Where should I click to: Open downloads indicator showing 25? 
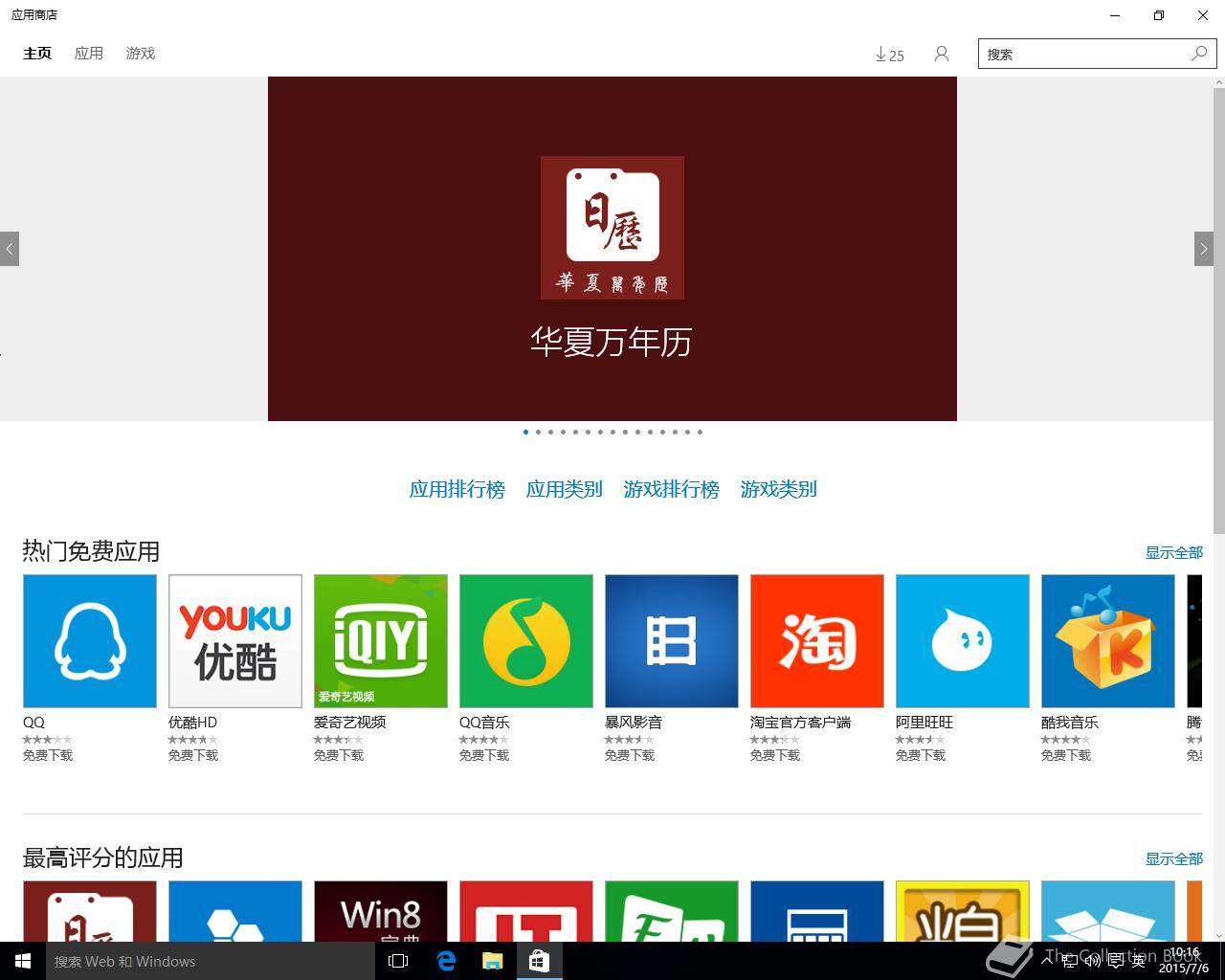point(890,55)
